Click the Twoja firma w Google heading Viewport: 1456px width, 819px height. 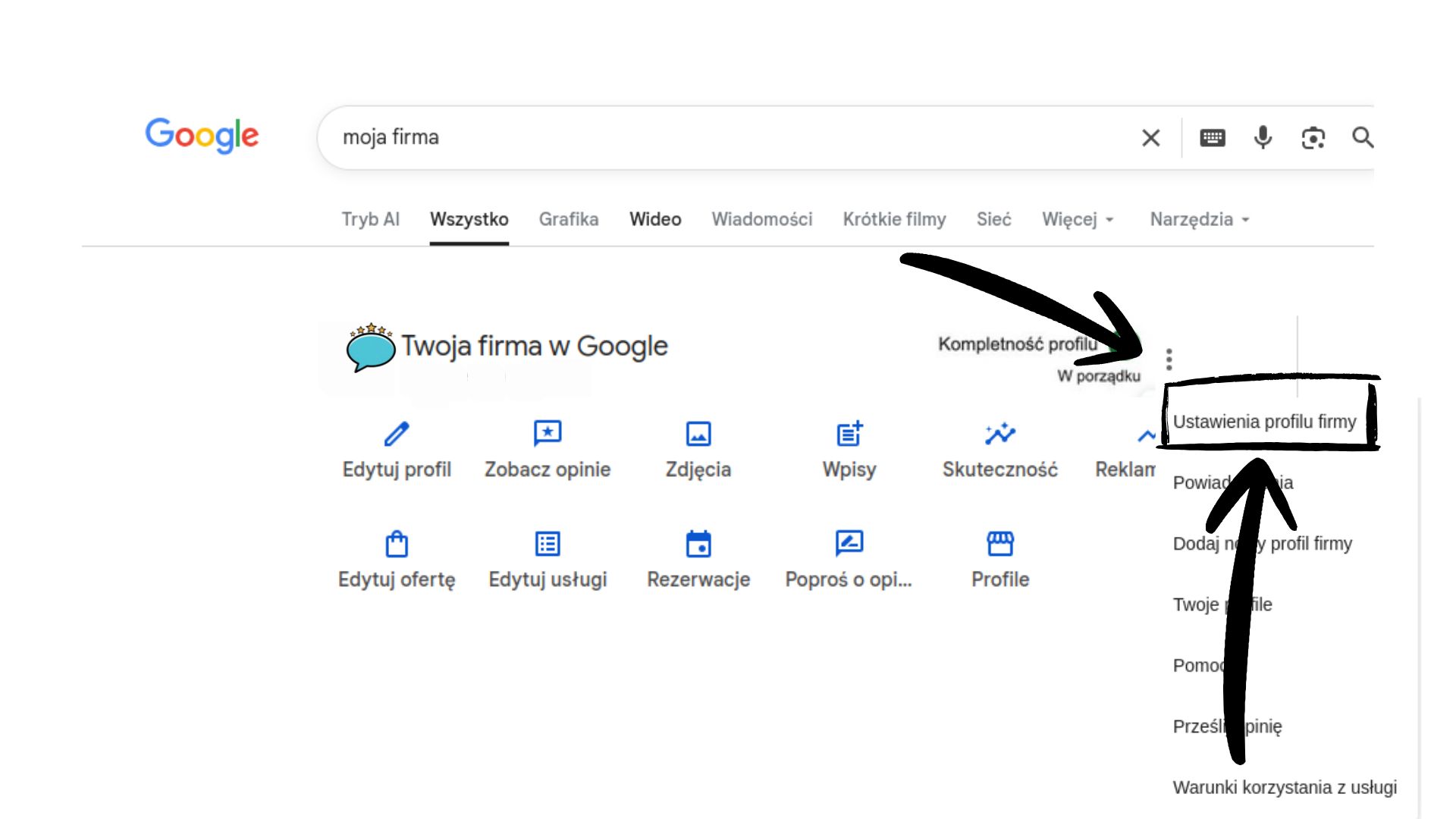coord(535,347)
